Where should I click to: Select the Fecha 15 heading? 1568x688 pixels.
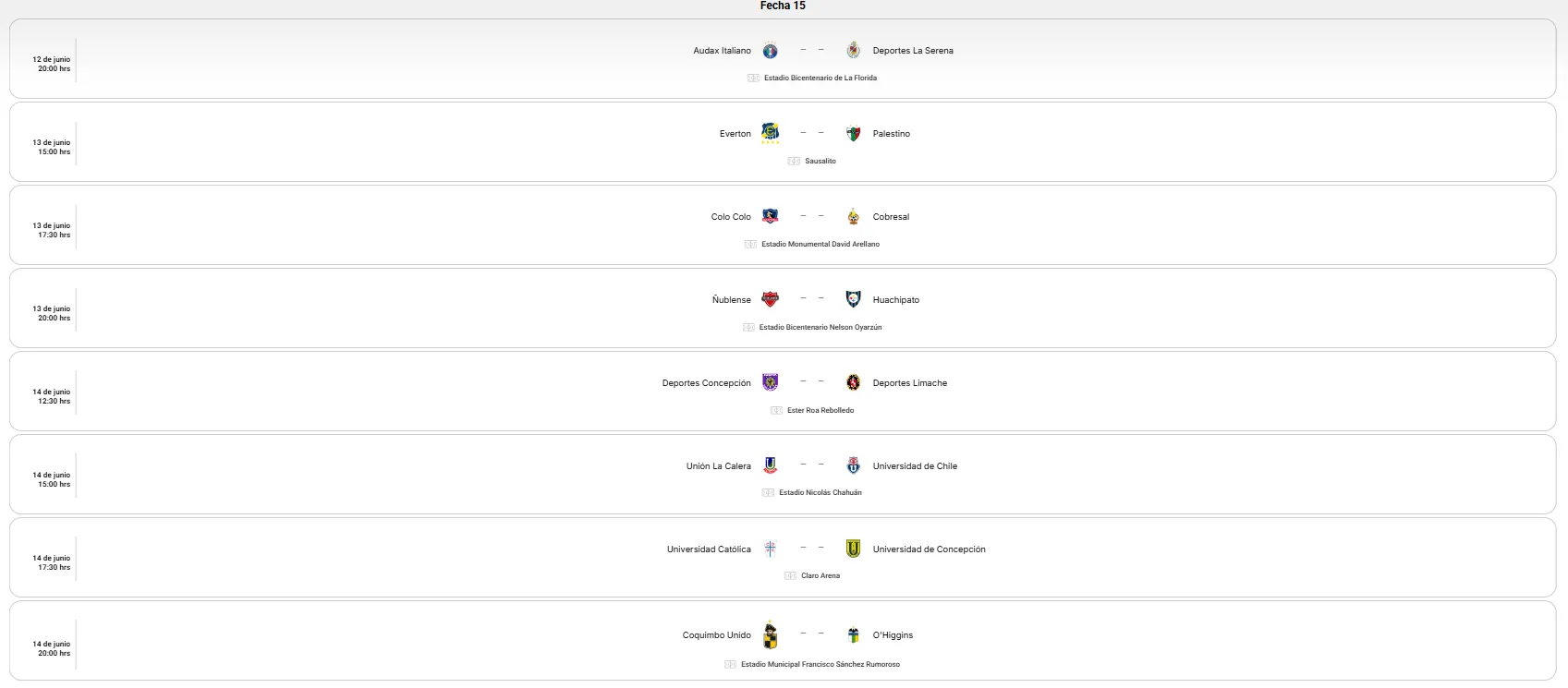(783, 6)
